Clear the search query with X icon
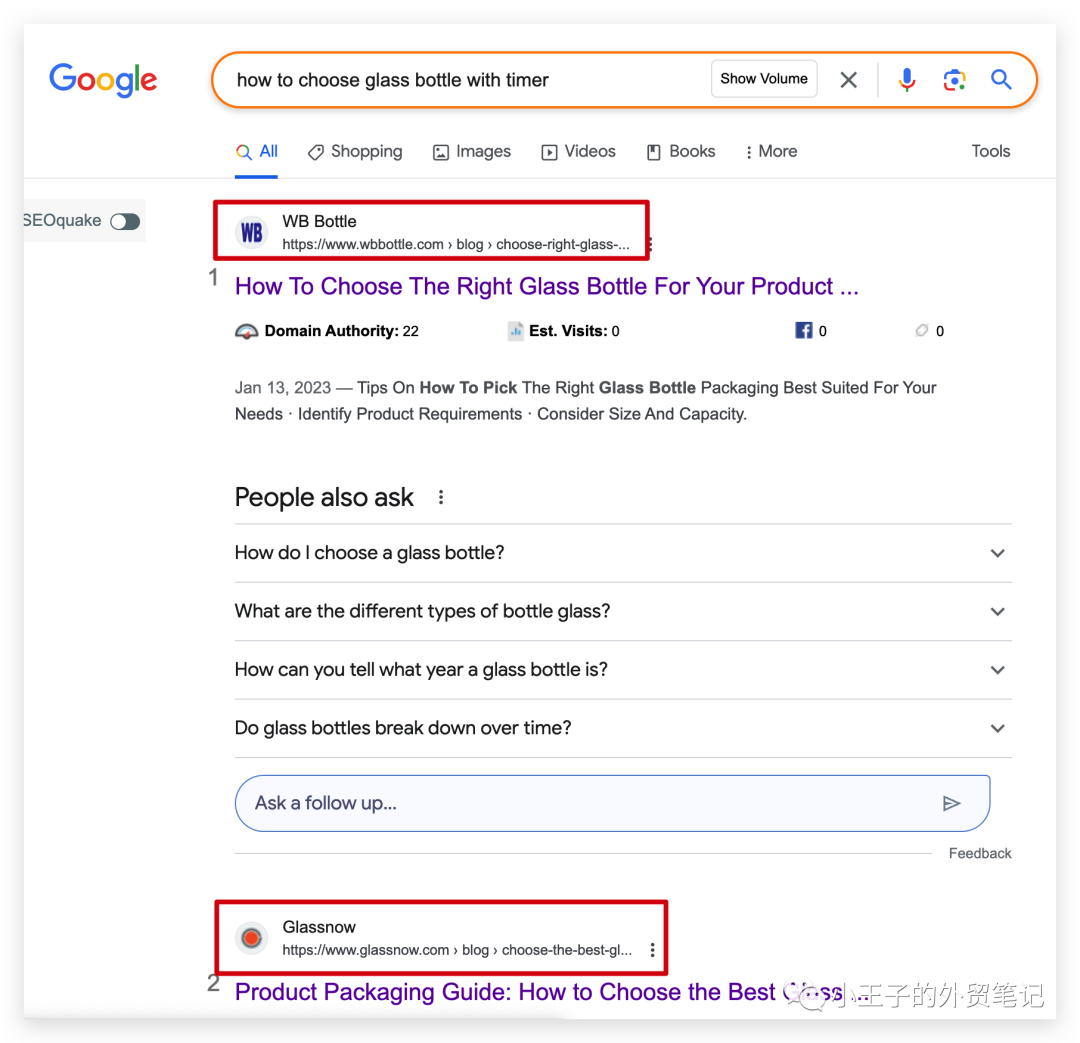Image resolution: width=1080 pixels, height=1043 pixels. (x=848, y=80)
